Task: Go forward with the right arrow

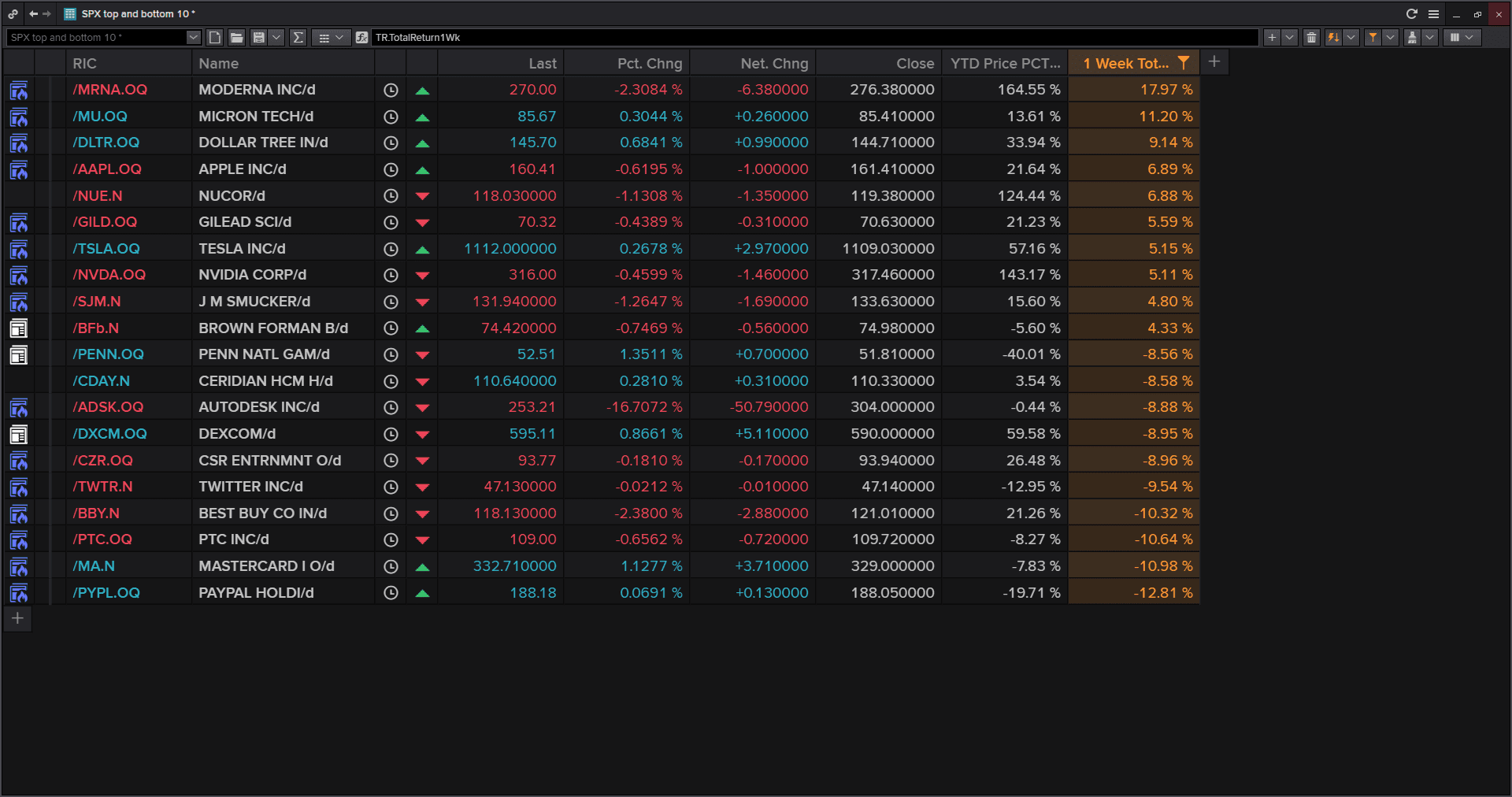Action: tap(46, 13)
